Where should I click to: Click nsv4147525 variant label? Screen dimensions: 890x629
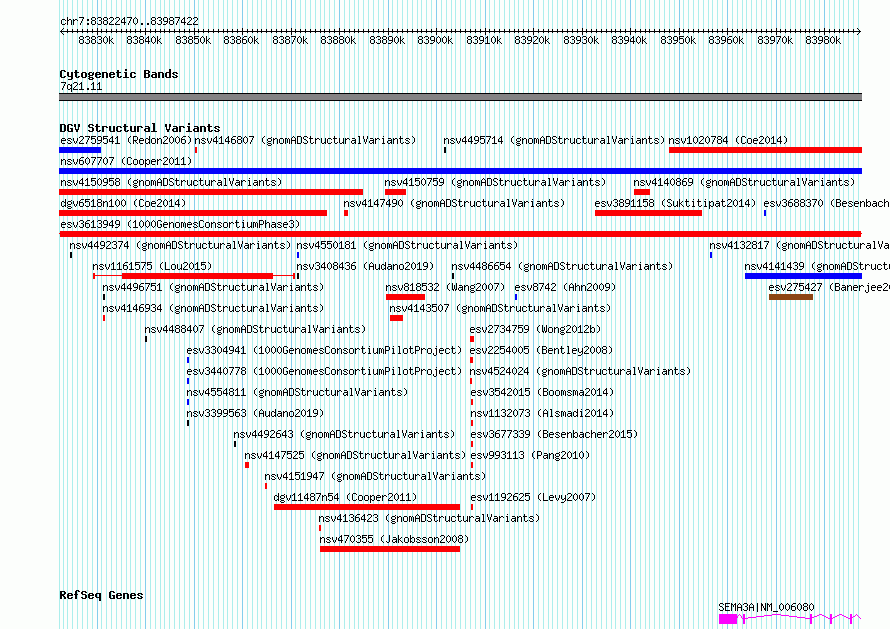tap(355, 455)
